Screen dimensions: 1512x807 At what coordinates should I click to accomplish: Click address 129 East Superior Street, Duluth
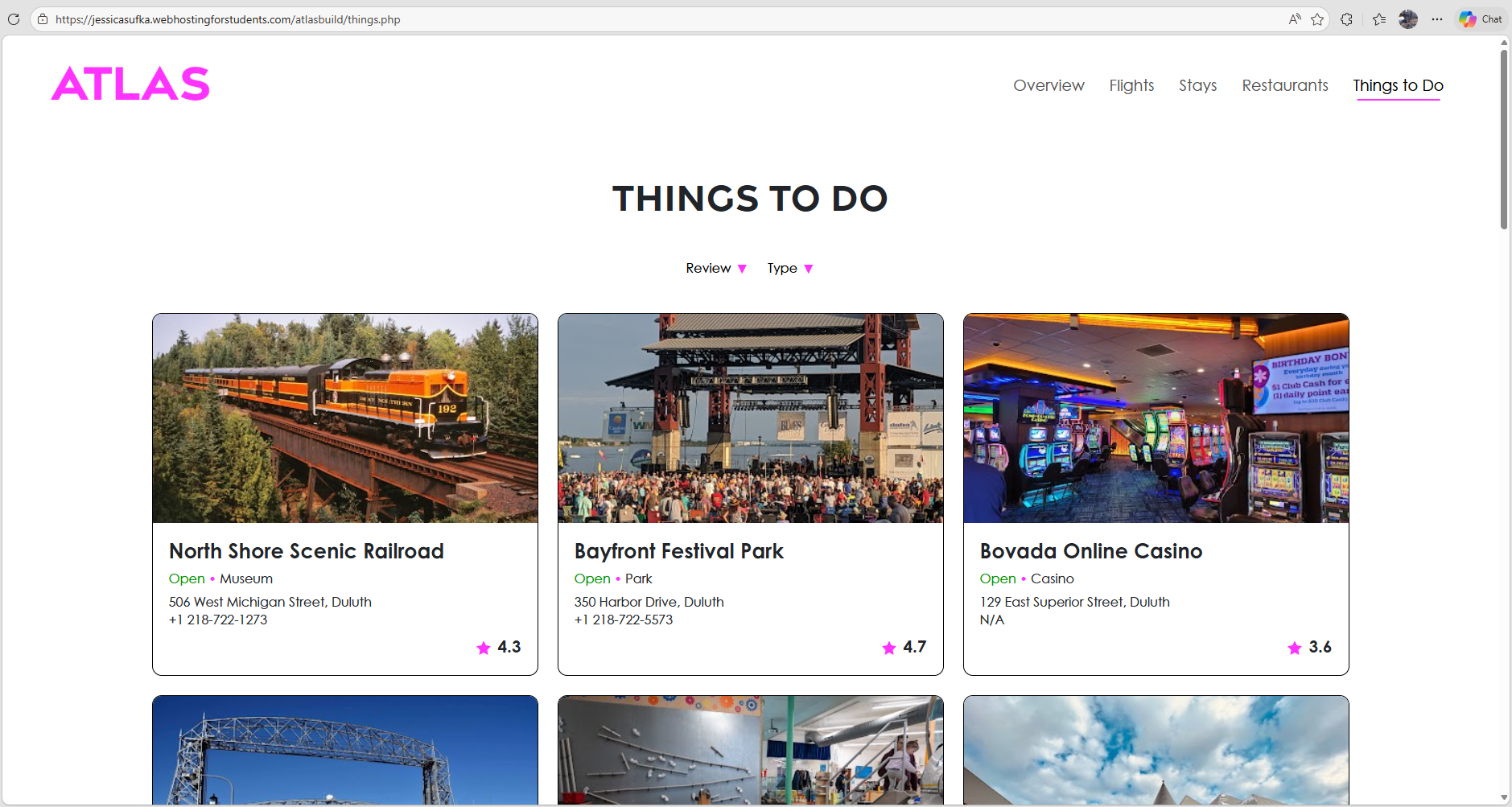[x=1075, y=602]
